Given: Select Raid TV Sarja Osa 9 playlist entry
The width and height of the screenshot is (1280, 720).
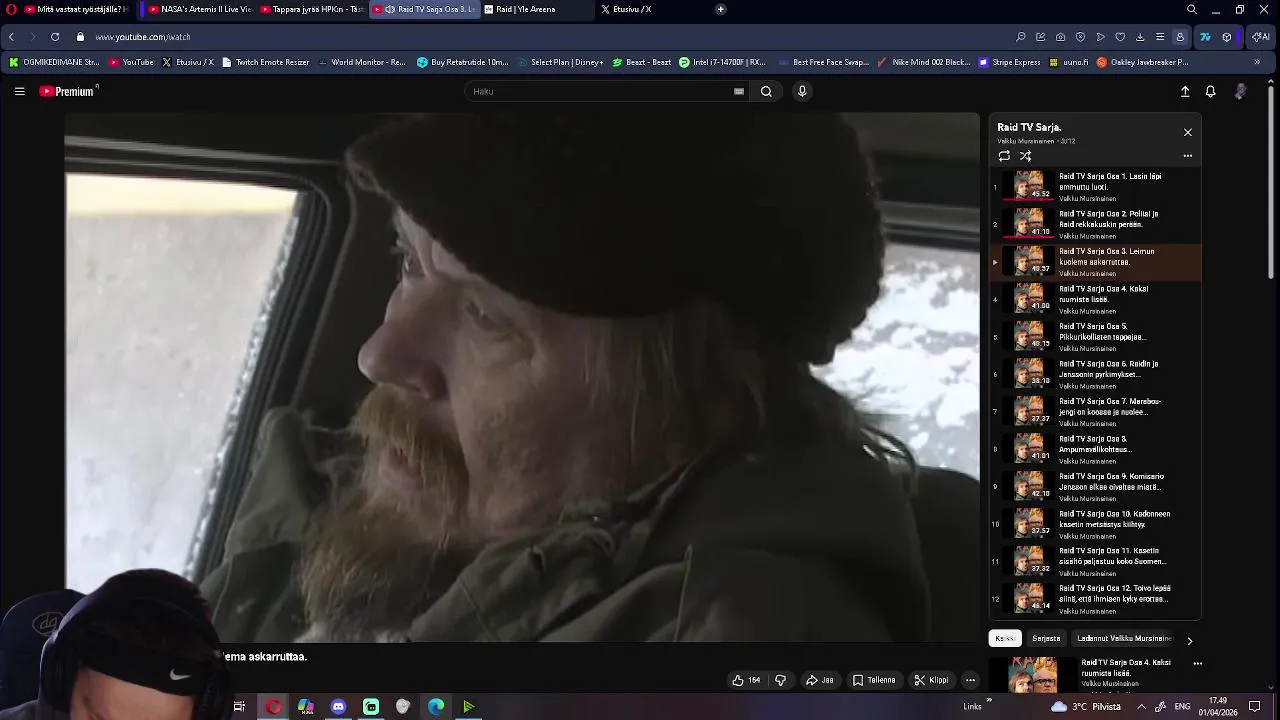Looking at the screenshot, I should point(1095,486).
